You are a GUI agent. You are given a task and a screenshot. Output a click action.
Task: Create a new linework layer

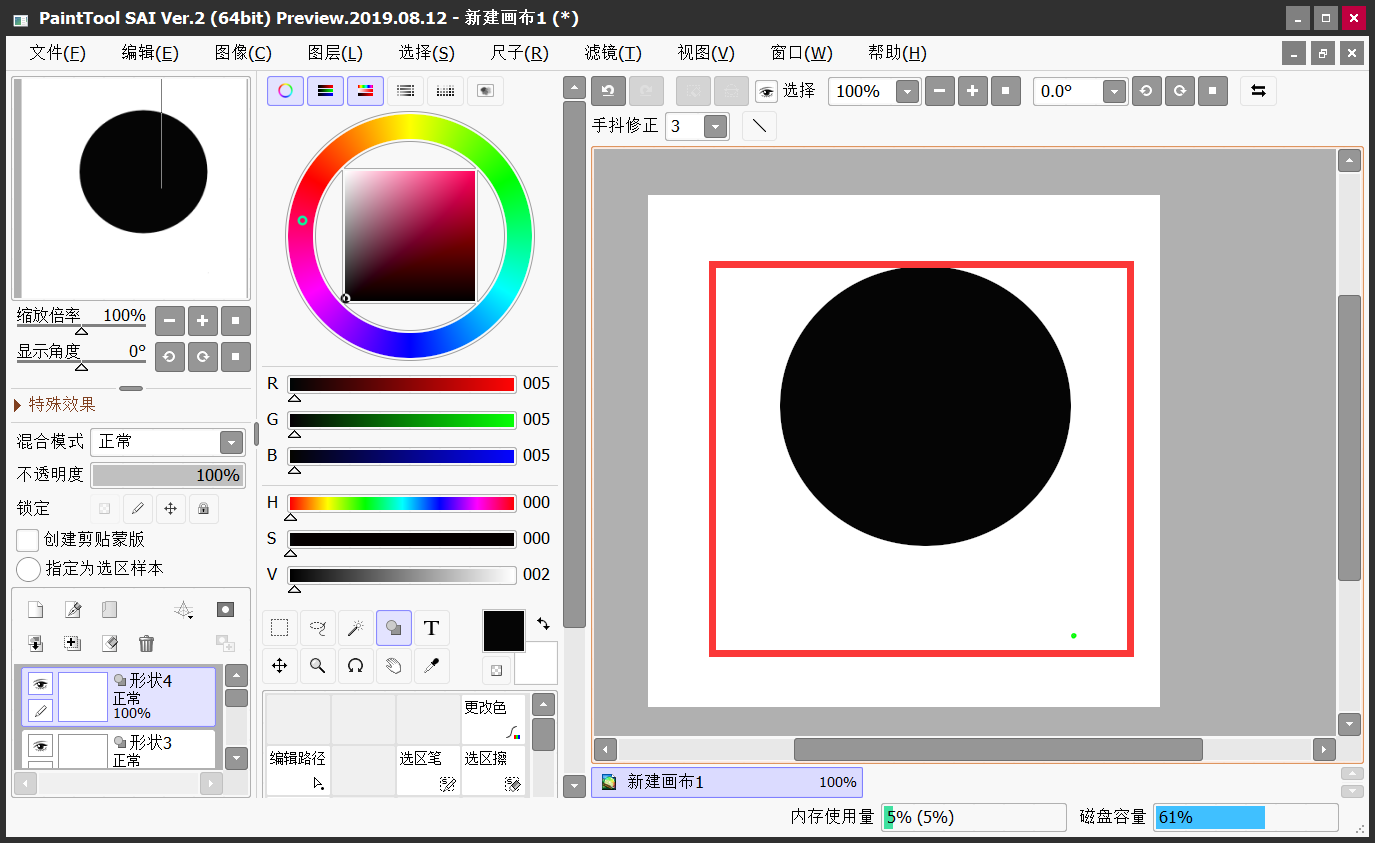tap(72, 610)
